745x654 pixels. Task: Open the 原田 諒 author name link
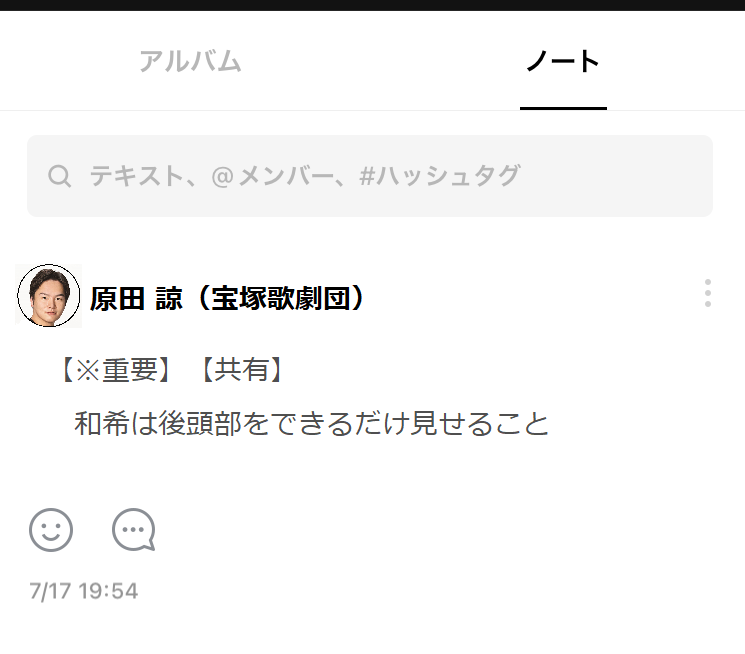click(136, 298)
